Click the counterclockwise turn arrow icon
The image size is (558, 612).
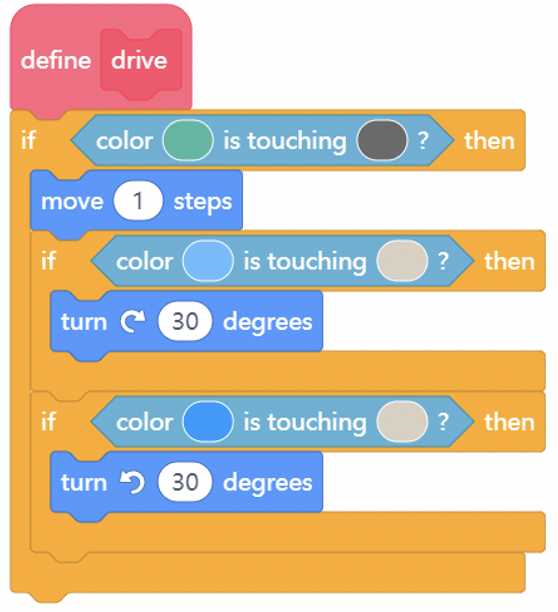(133, 482)
